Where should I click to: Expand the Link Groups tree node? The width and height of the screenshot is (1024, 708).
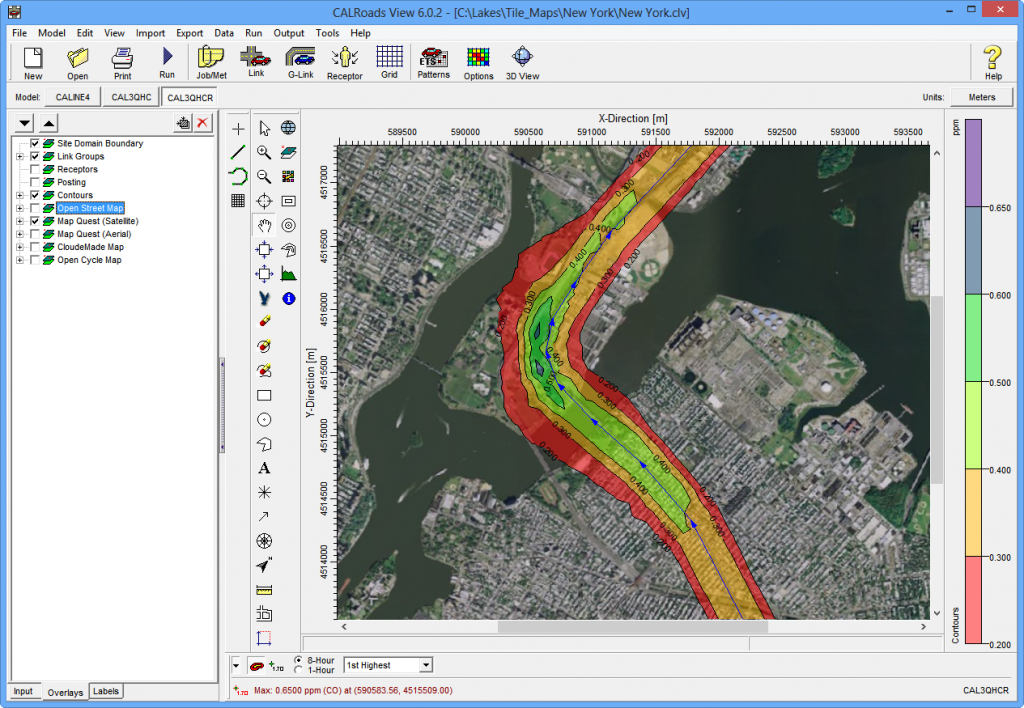point(20,157)
